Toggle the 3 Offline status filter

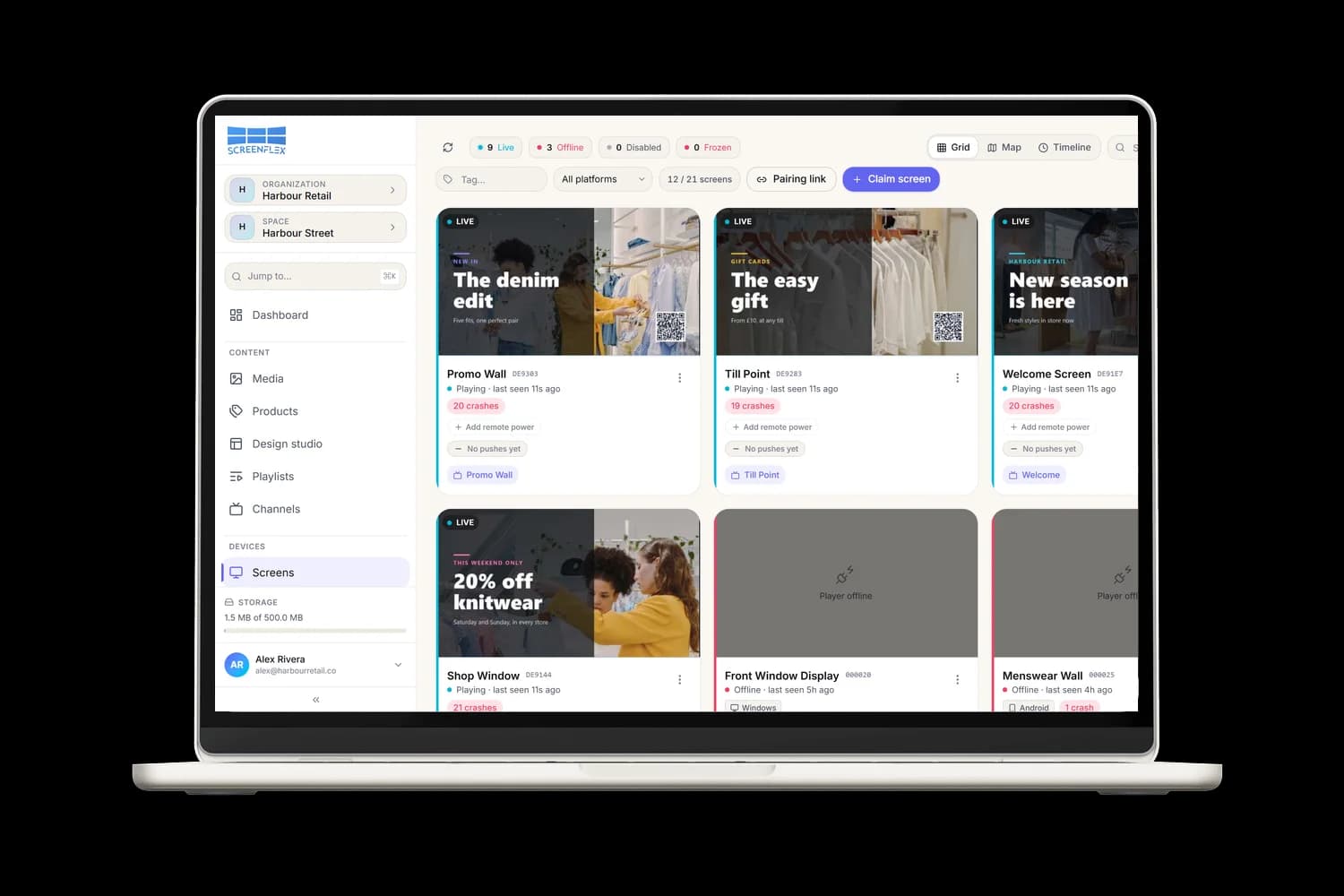[560, 148]
